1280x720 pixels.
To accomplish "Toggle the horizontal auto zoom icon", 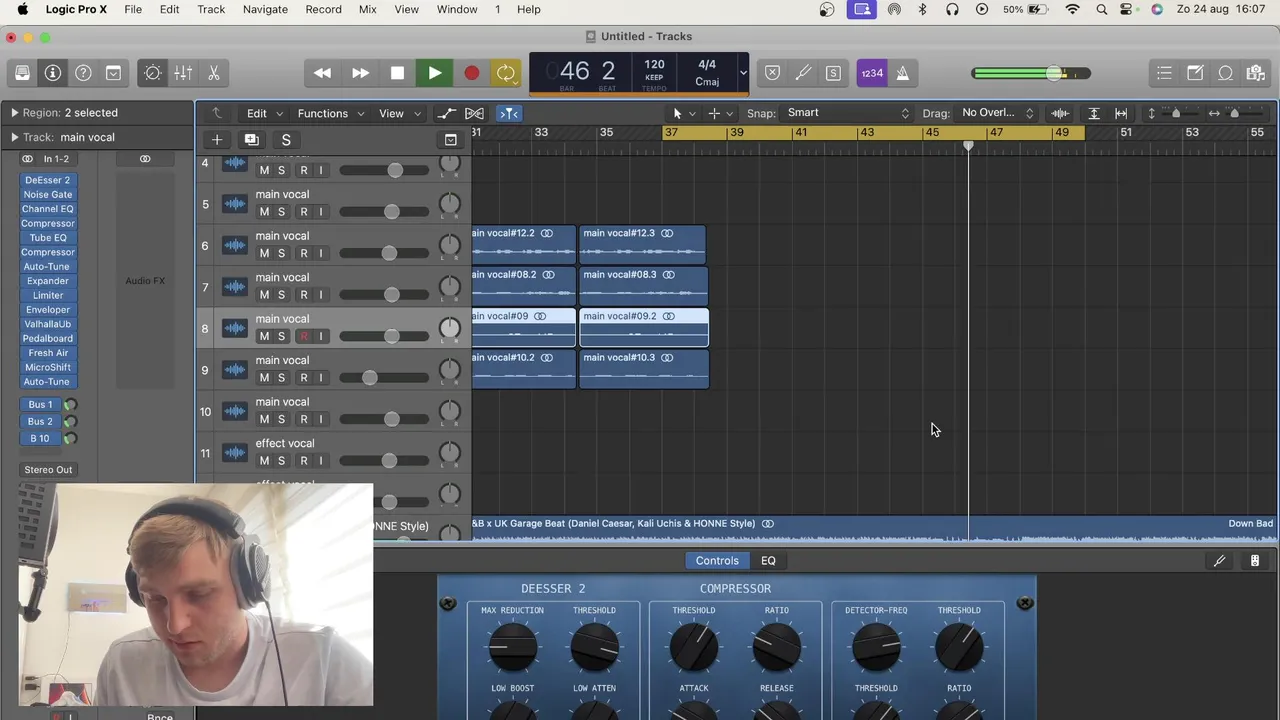I will (x=1121, y=113).
